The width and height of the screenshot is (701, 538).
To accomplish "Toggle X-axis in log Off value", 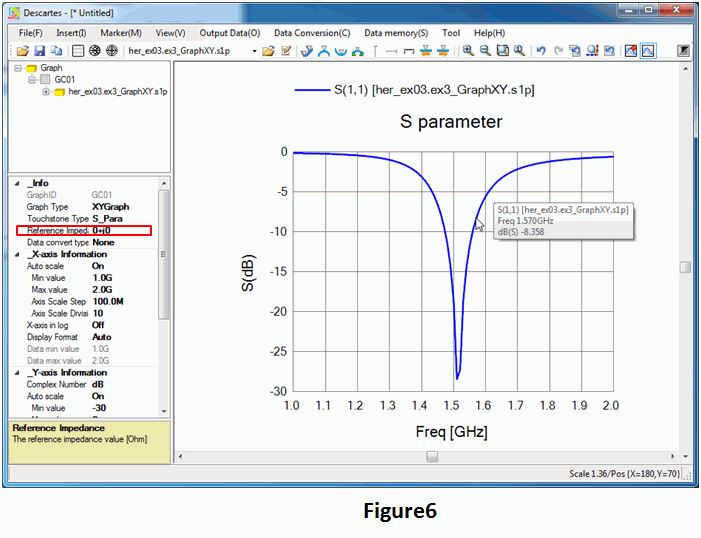I will tap(98, 325).
